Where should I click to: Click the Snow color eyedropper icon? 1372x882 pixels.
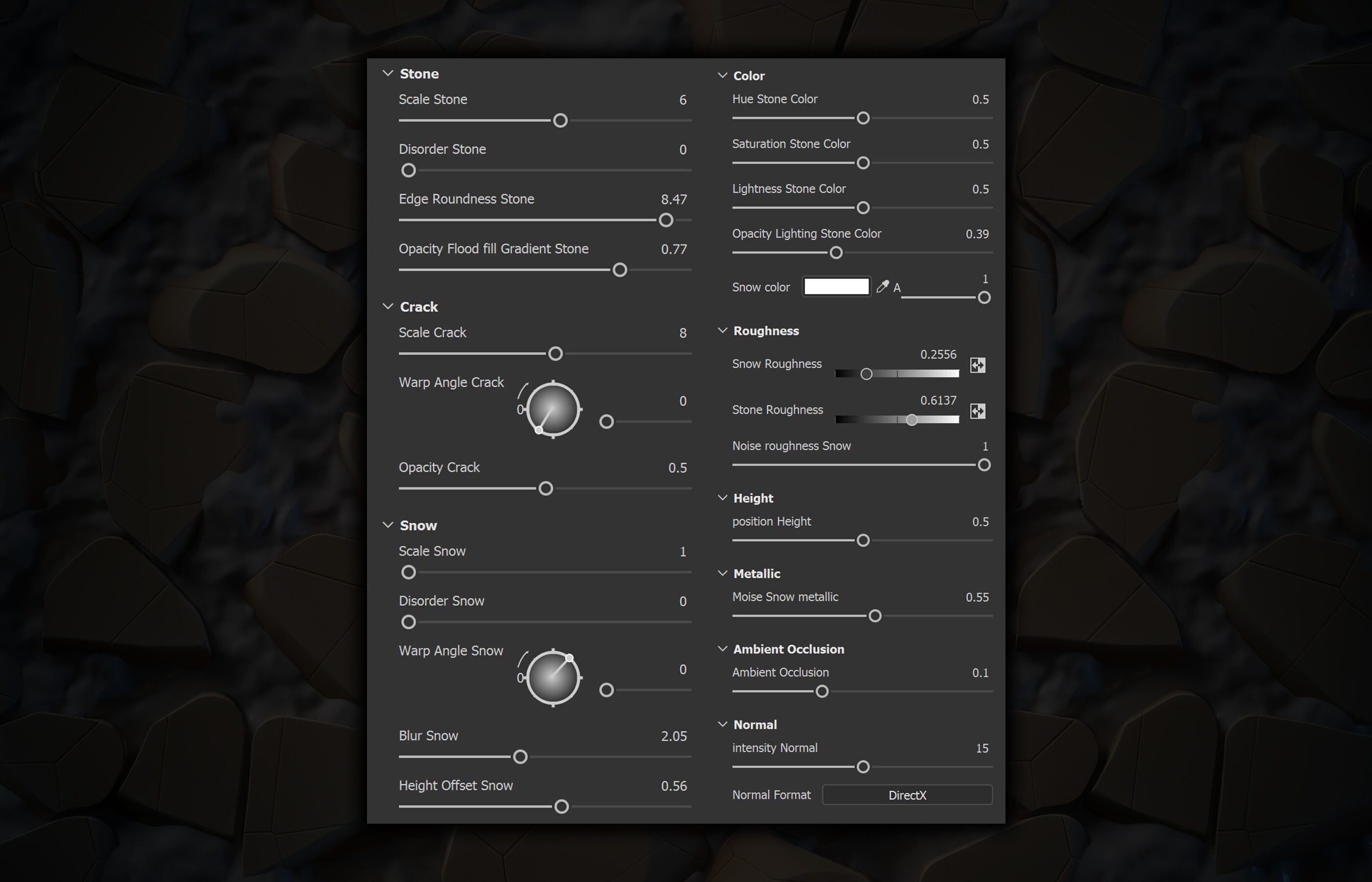coord(882,286)
